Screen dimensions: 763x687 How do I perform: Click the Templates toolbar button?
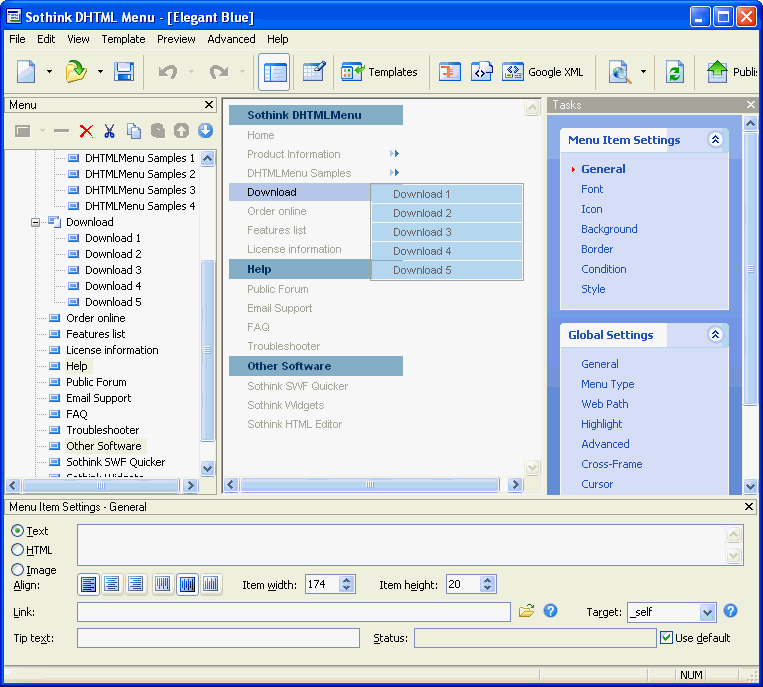(x=379, y=72)
